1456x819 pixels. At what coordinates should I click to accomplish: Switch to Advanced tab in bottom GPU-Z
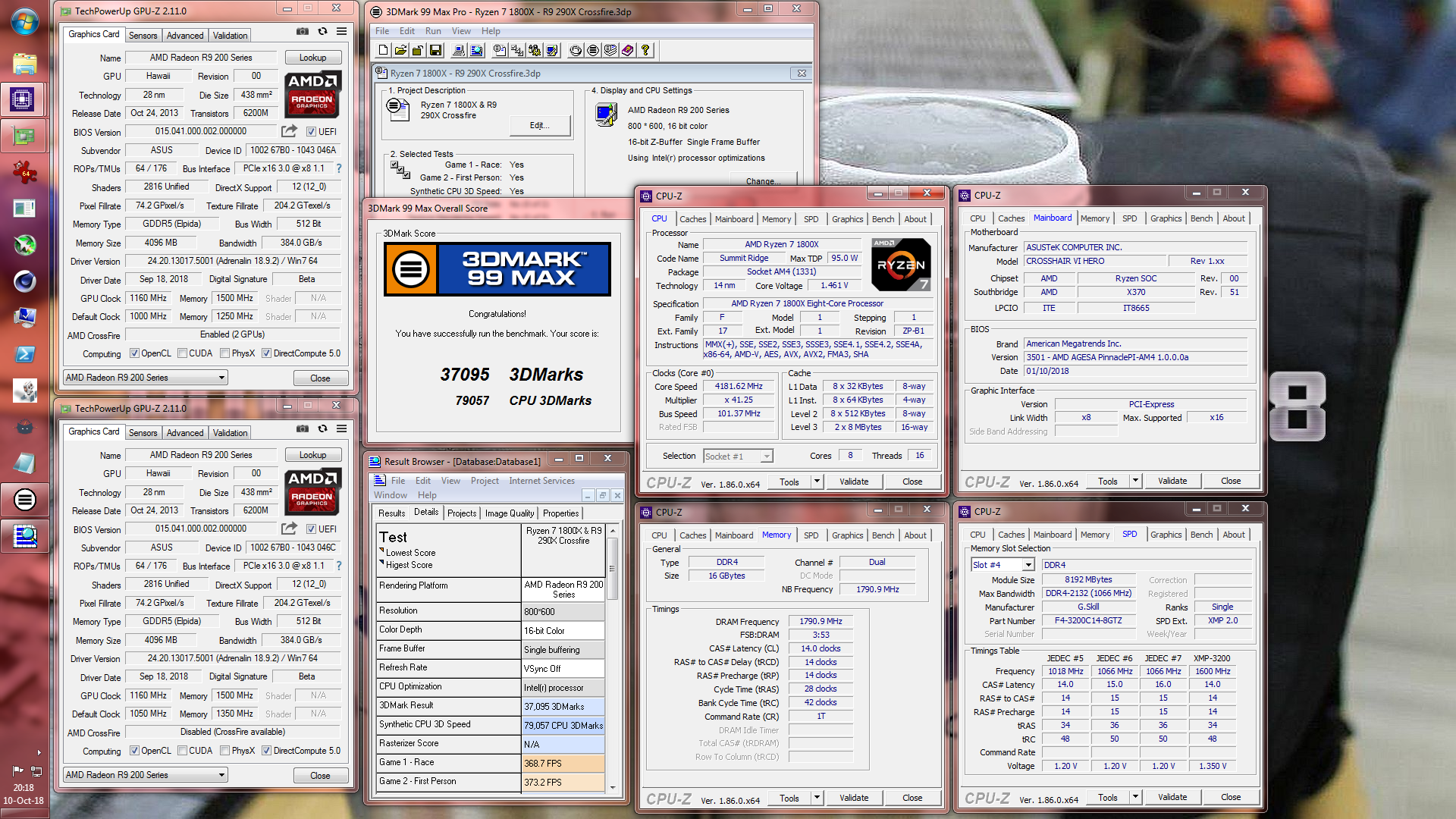point(185,433)
